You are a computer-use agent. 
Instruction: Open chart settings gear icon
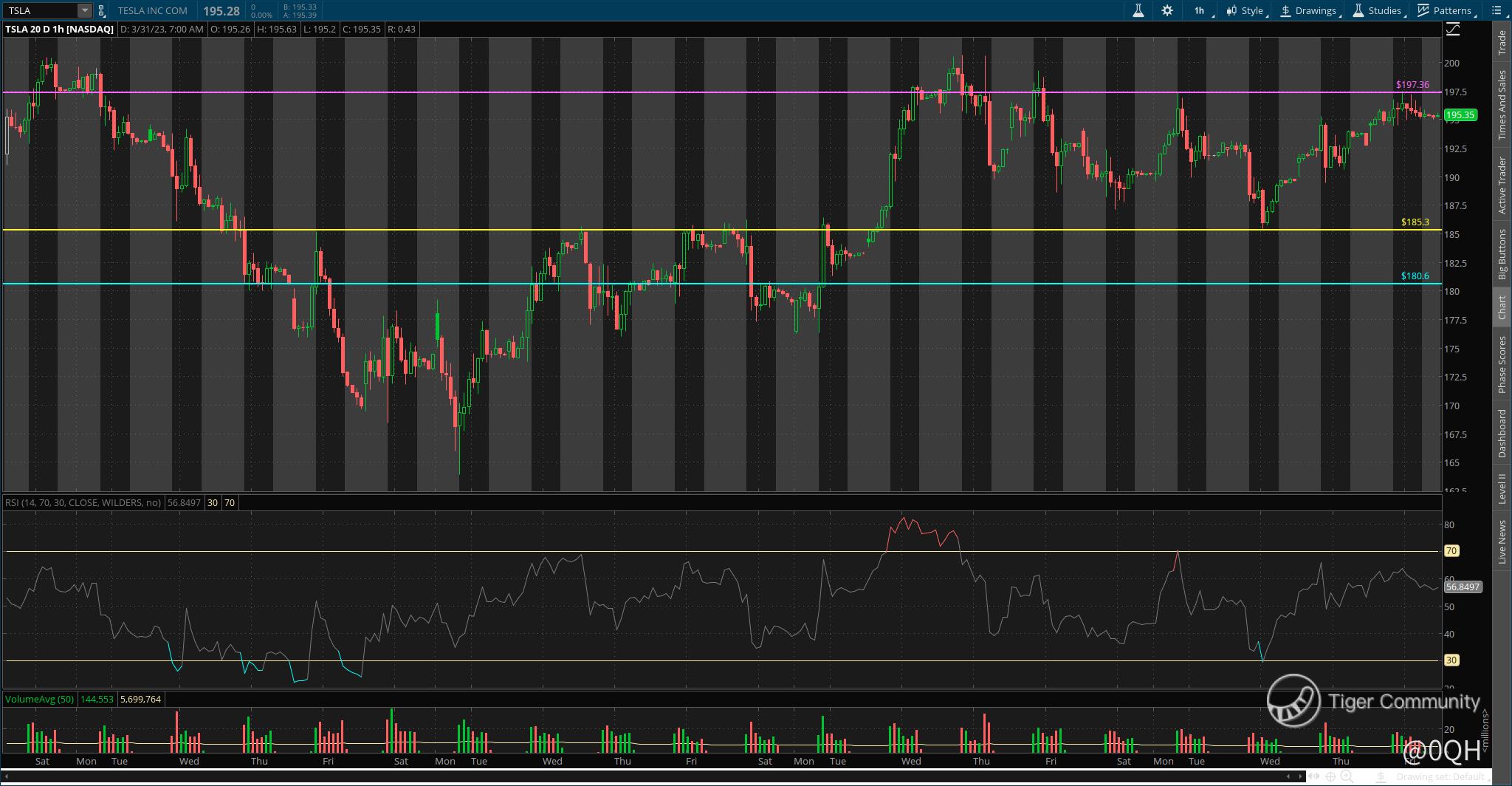click(x=1167, y=10)
